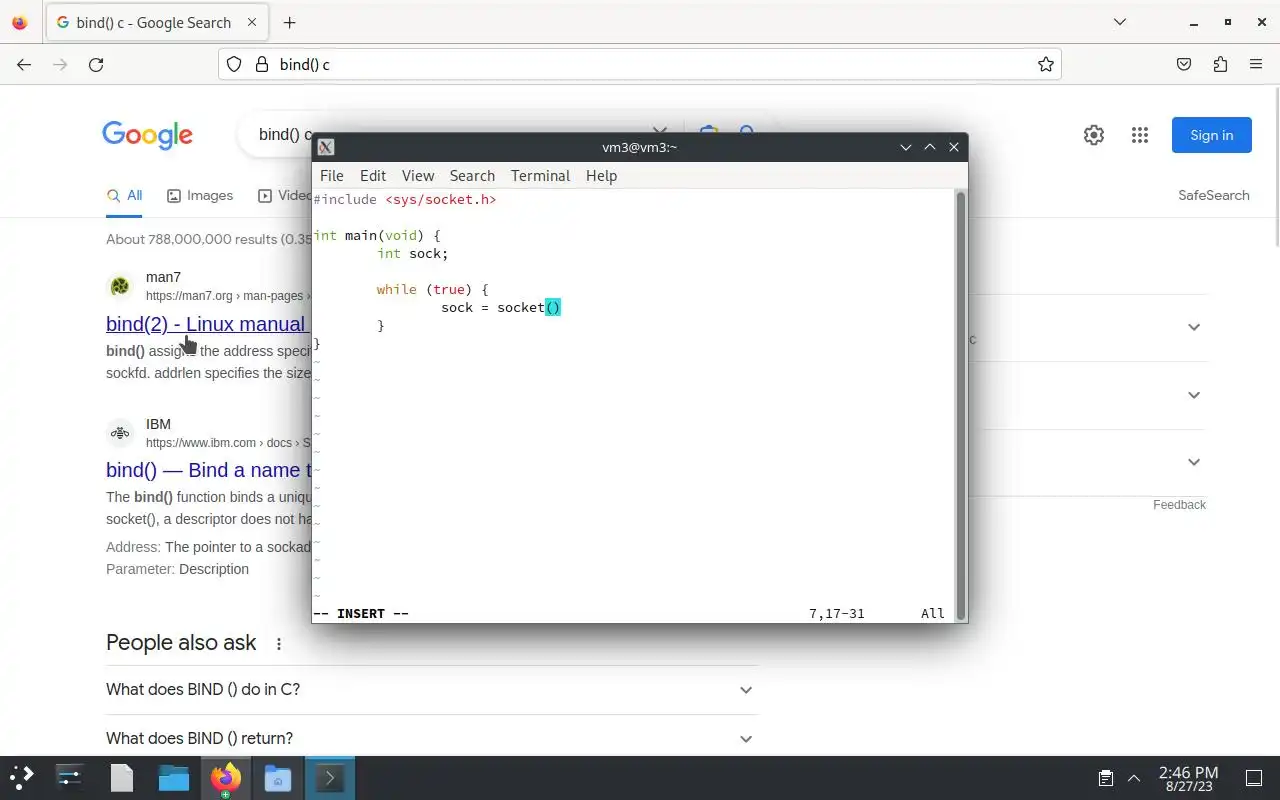Screen dimensions: 1280x800
Task: Click the Firefox page vertical scrollbar
Action: click(x=1276, y=168)
